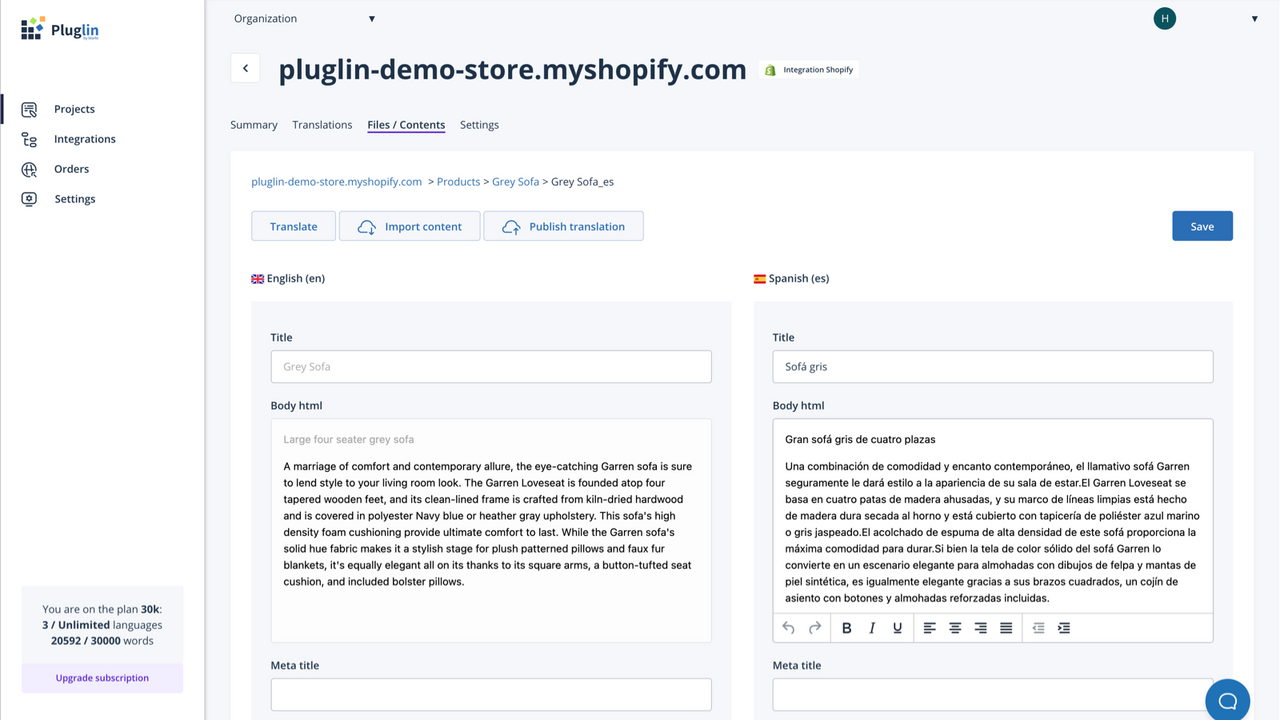1280x720 pixels.
Task: Switch to the Summary tab
Action: click(x=254, y=125)
